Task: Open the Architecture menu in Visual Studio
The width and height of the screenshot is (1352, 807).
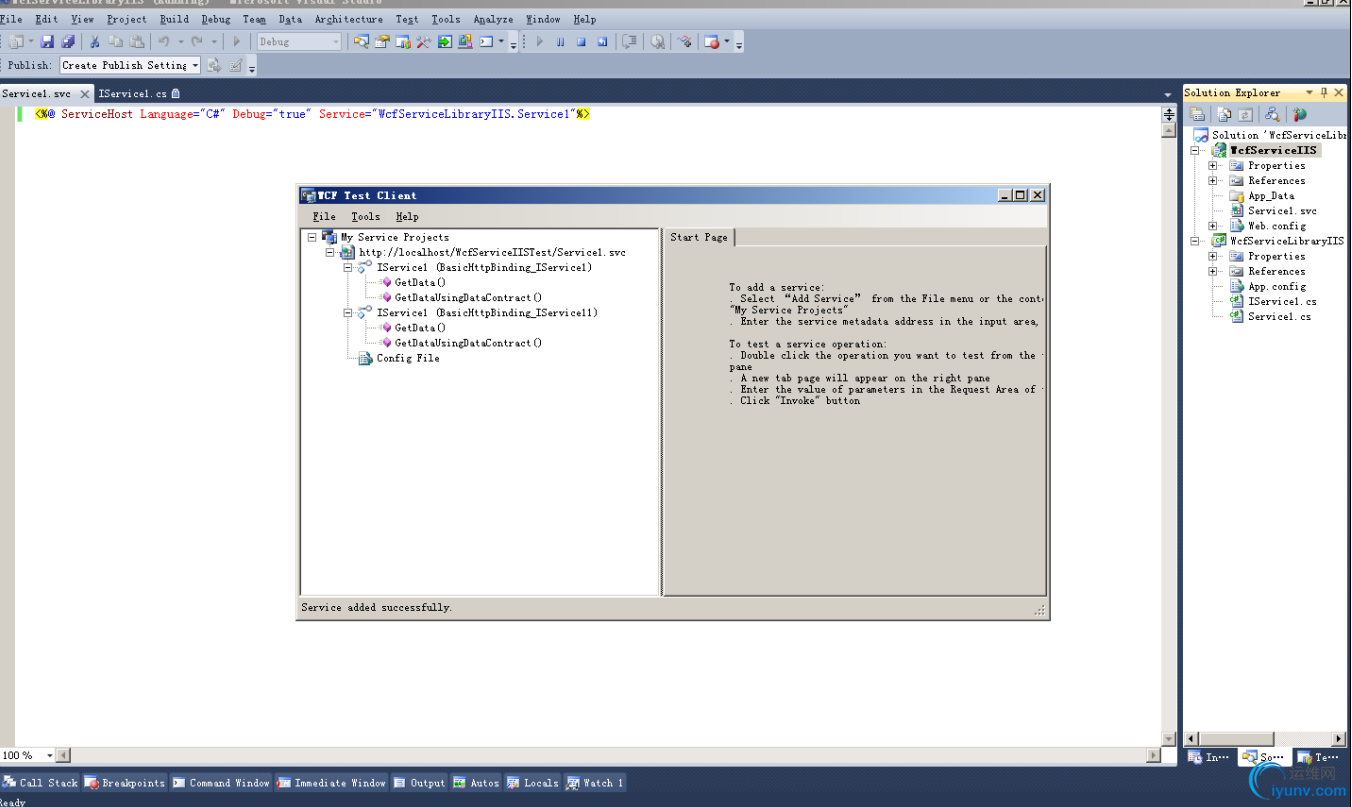Action: (348, 19)
